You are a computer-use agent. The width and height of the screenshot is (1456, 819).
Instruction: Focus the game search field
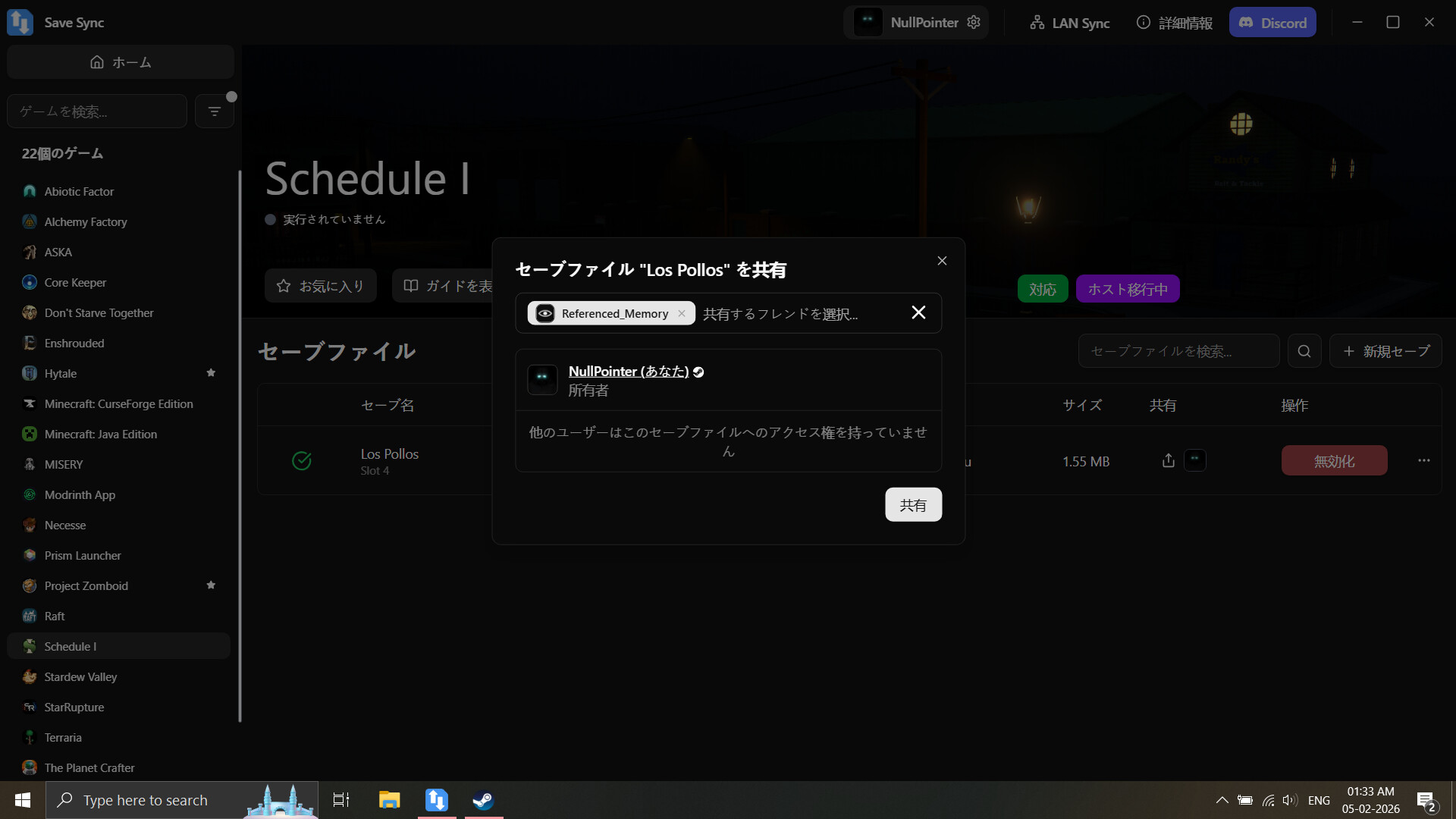tap(97, 111)
